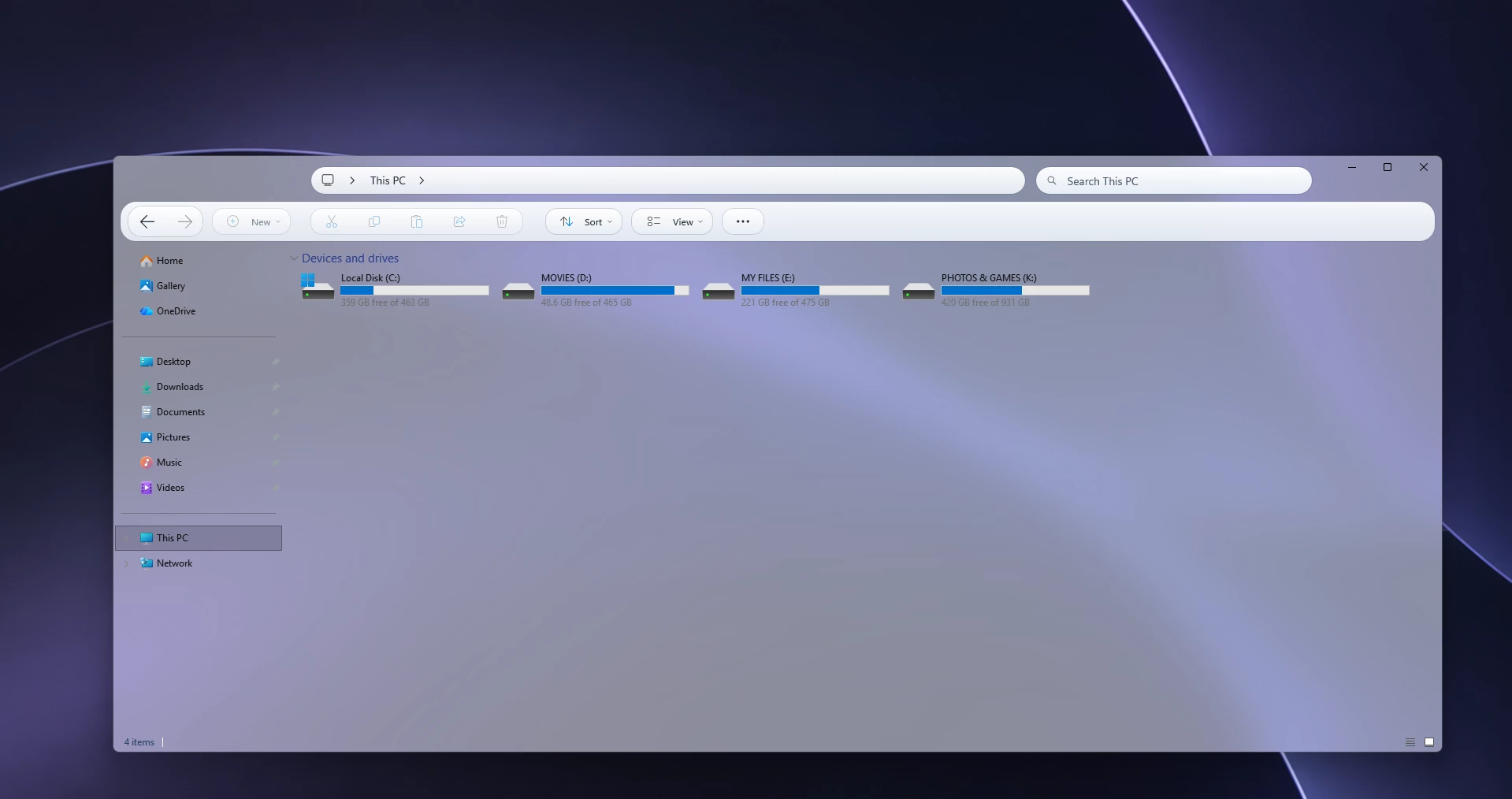Minimize the File Explorer window
The height and width of the screenshot is (799, 1512).
tap(1352, 167)
